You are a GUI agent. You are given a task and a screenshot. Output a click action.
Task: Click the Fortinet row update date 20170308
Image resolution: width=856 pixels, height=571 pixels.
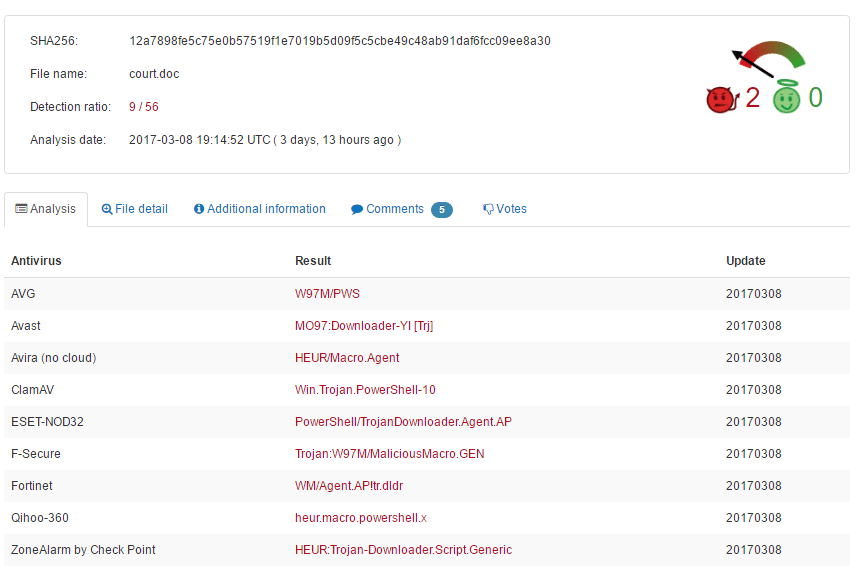tap(753, 486)
